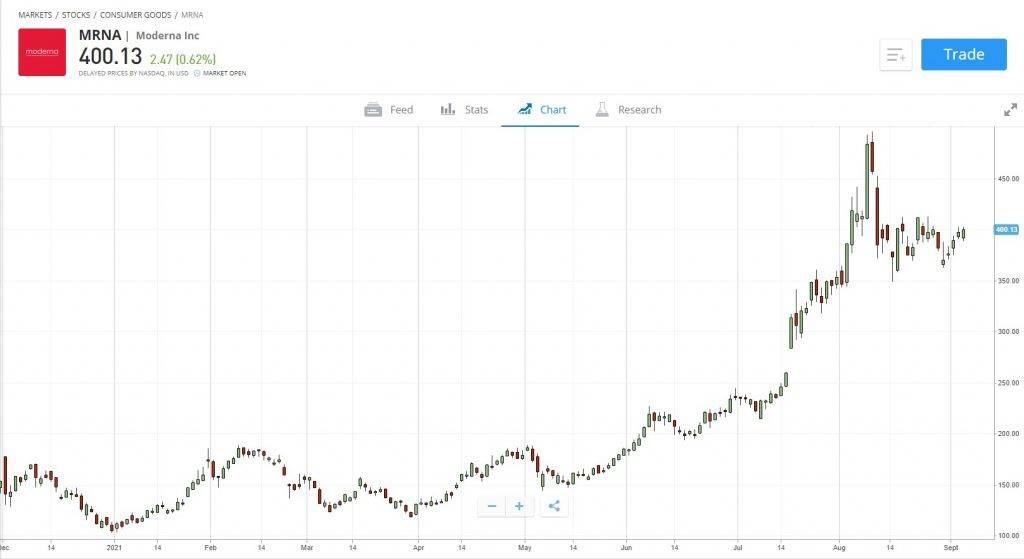Open the Feed tab
Viewport: 1024px width, 559px height.
388,110
